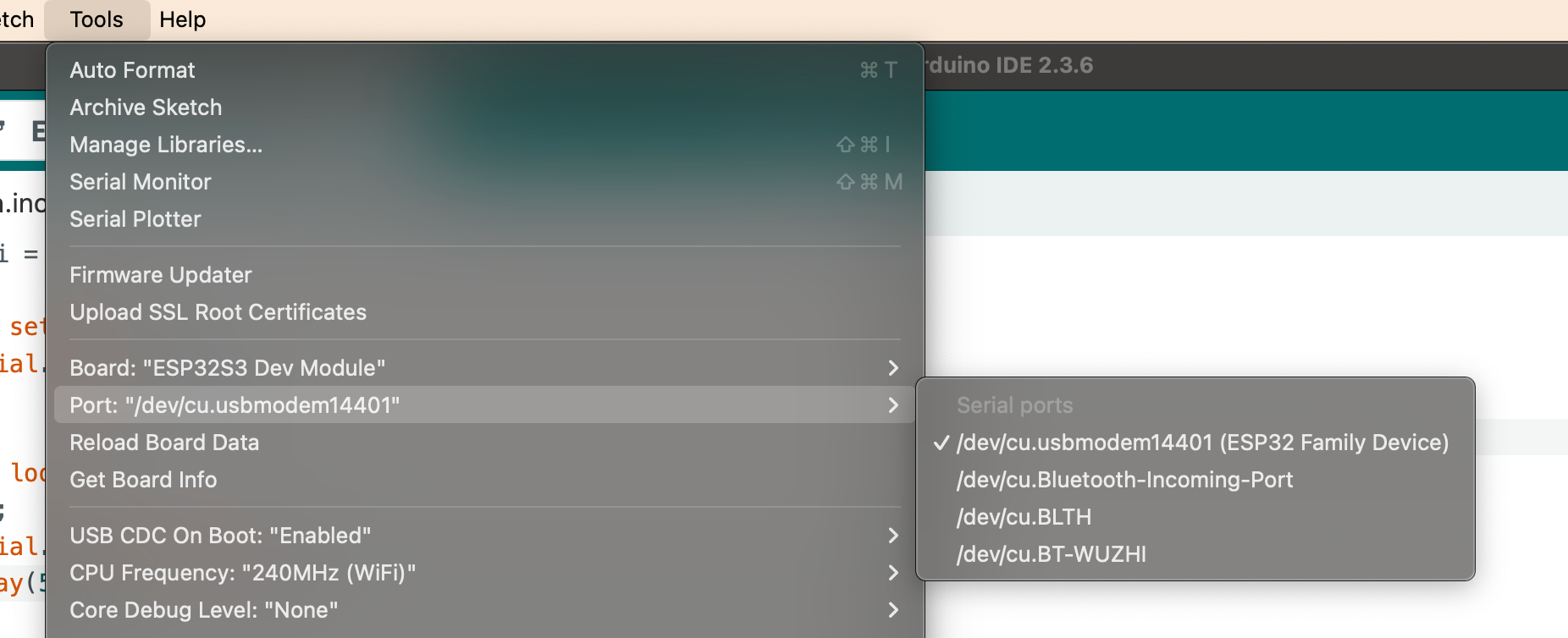
Task: Select Upload SSL Root Certificates
Action: click(x=218, y=312)
